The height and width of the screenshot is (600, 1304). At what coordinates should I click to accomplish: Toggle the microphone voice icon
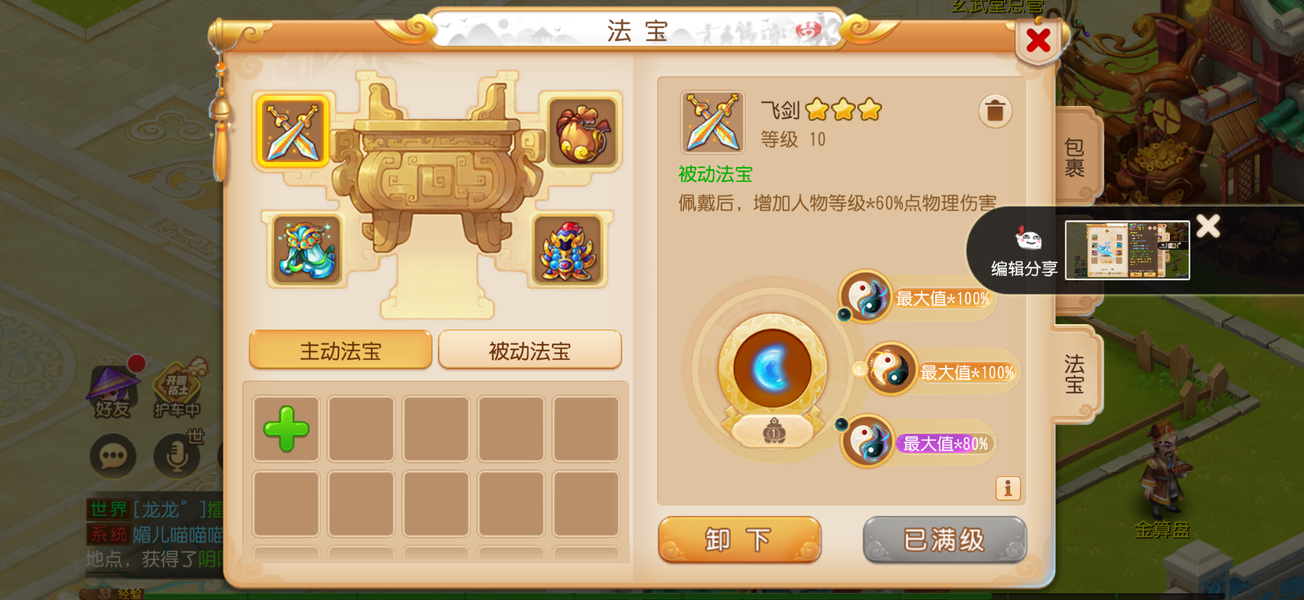(177, 456)
